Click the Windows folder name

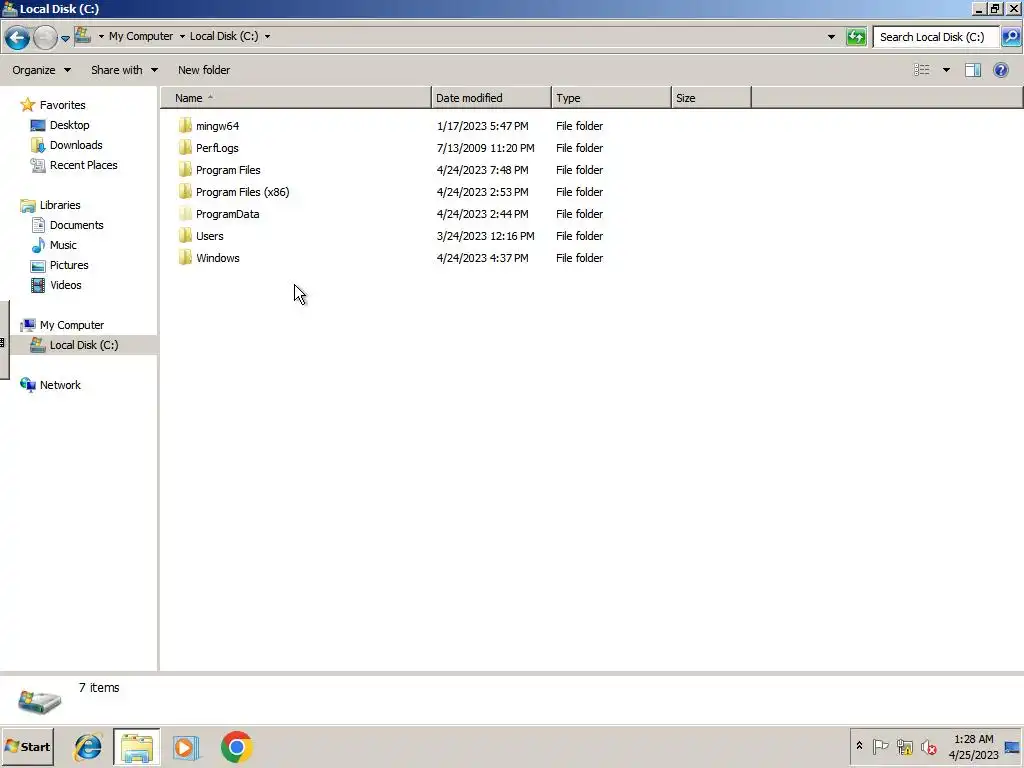[218, 258]
